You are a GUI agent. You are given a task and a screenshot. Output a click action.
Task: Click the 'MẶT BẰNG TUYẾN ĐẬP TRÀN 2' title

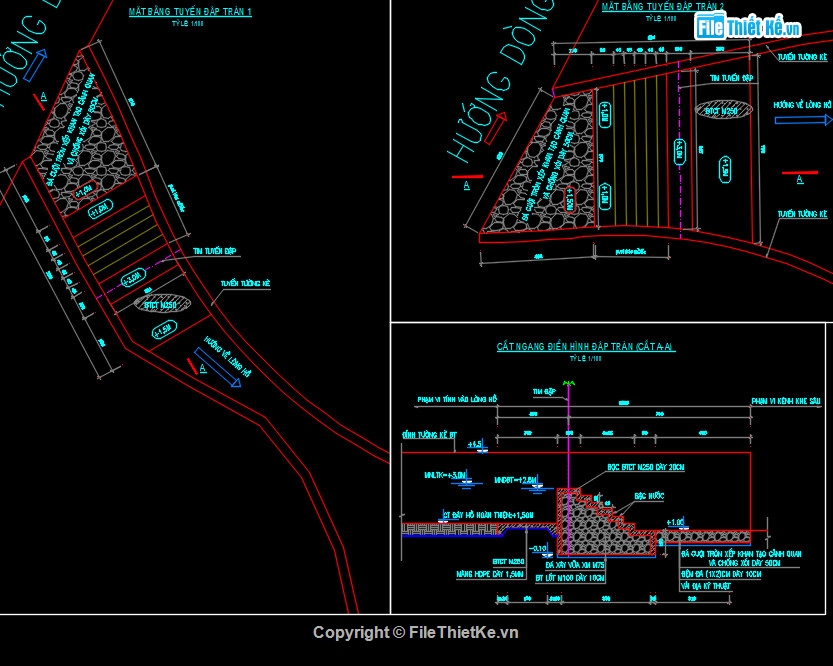(662, 6)
